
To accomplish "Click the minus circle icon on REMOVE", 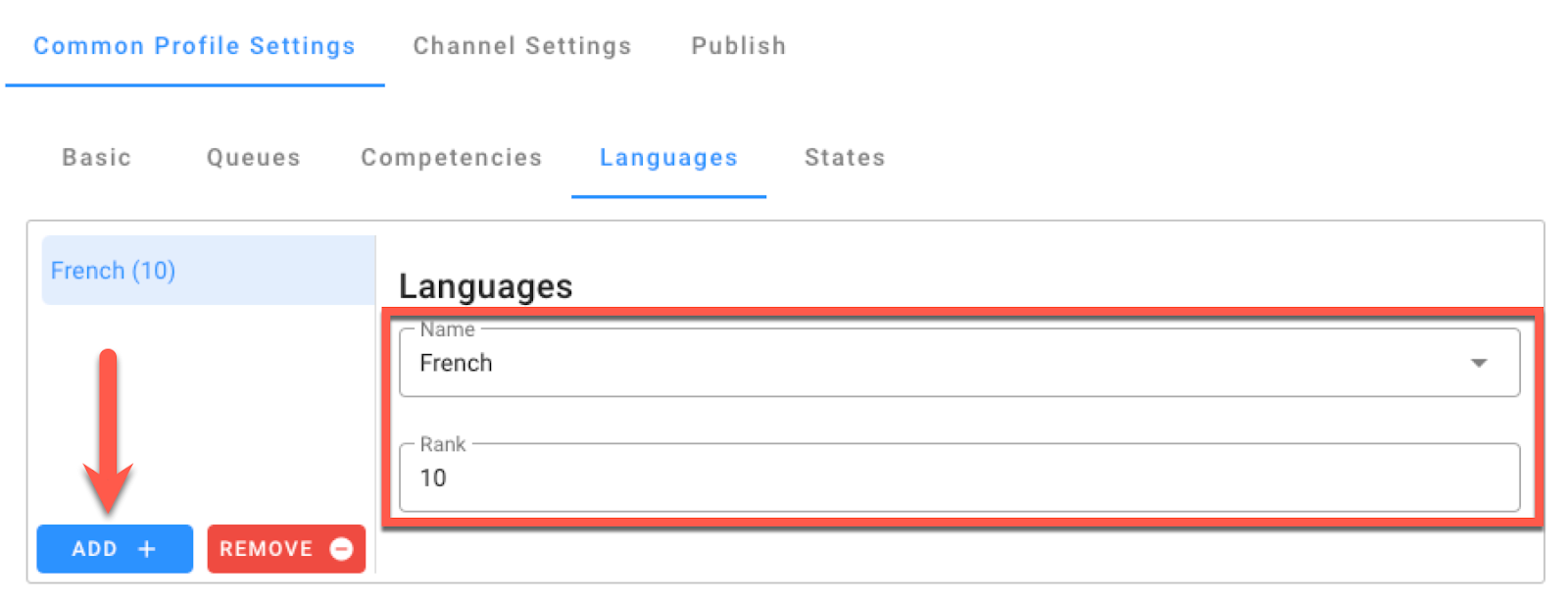I will pos(341,549).
